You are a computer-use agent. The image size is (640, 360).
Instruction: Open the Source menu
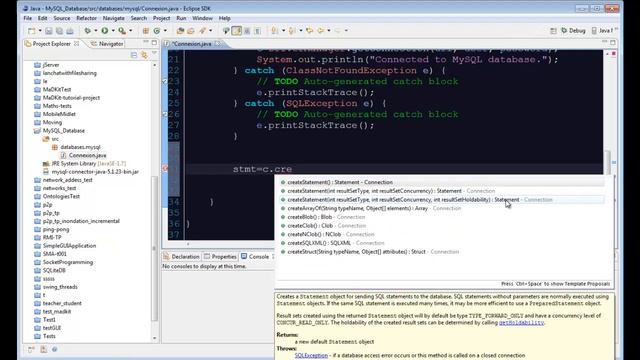click(62, 18)
